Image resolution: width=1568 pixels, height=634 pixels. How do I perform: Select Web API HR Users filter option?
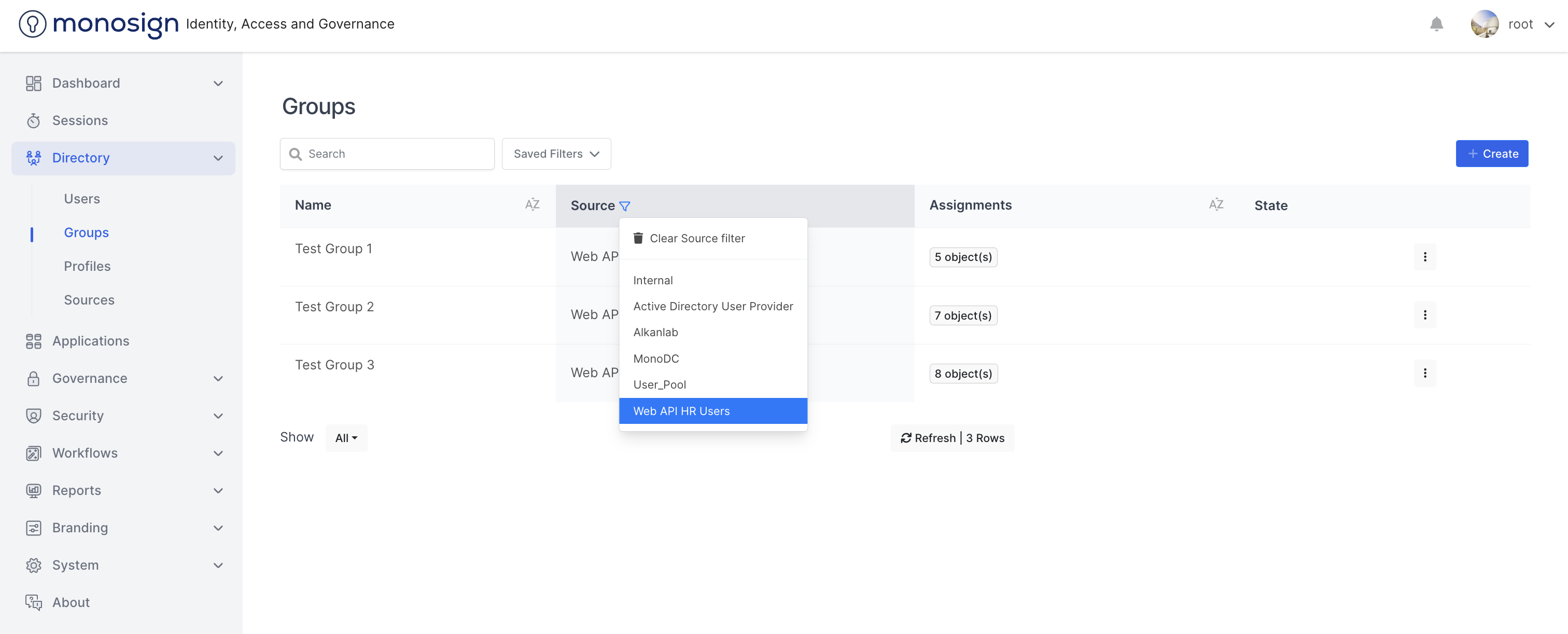681,411
